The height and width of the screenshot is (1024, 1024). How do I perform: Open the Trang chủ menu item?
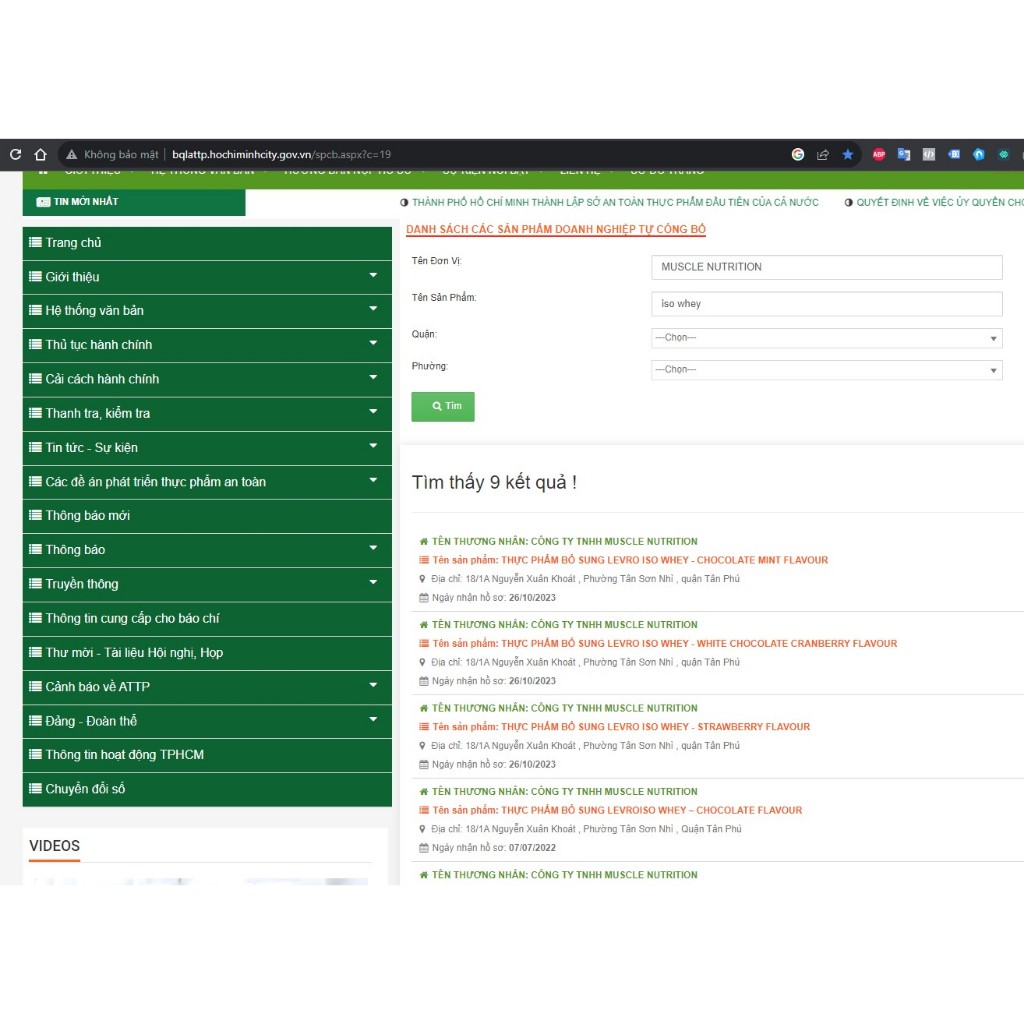point(207,243)
